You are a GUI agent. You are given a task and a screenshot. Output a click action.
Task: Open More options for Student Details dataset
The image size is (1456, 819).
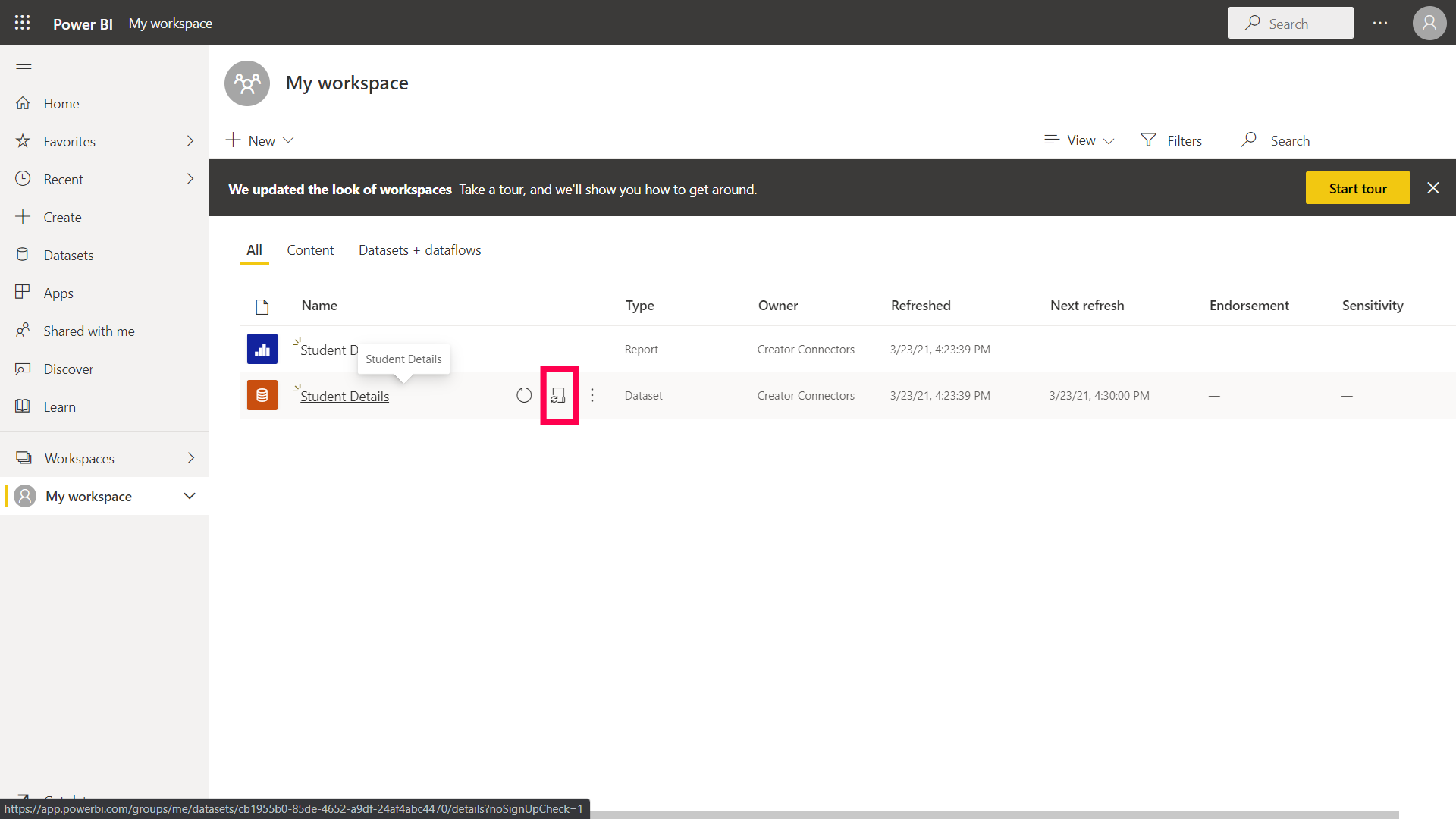(592, 395)
